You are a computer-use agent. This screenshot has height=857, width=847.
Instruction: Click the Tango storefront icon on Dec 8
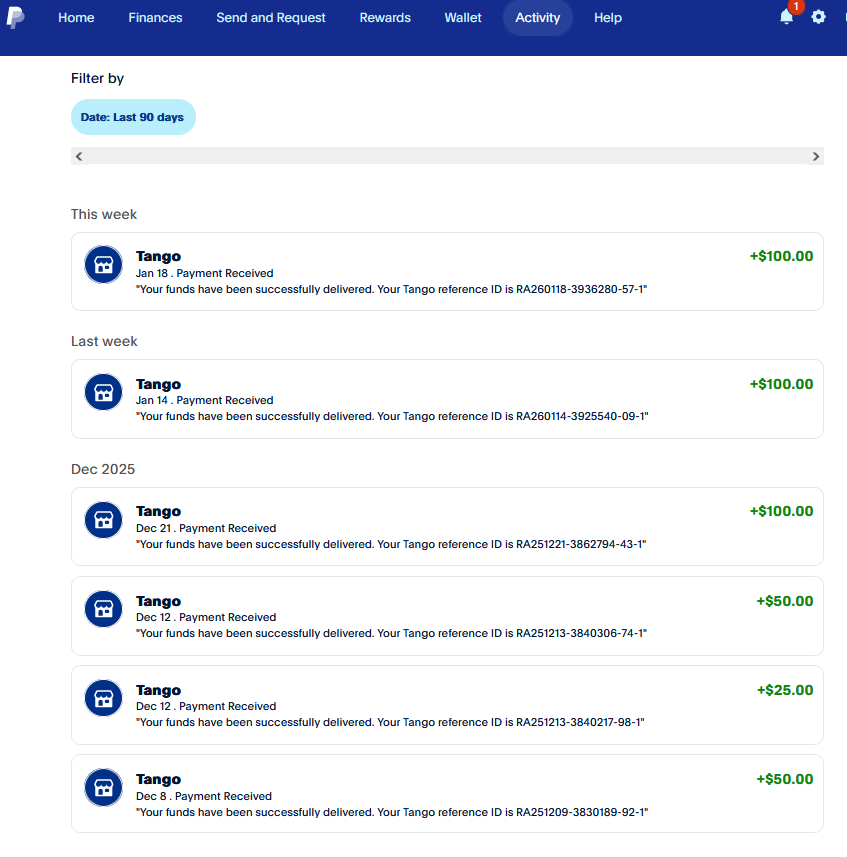[103, 786]
